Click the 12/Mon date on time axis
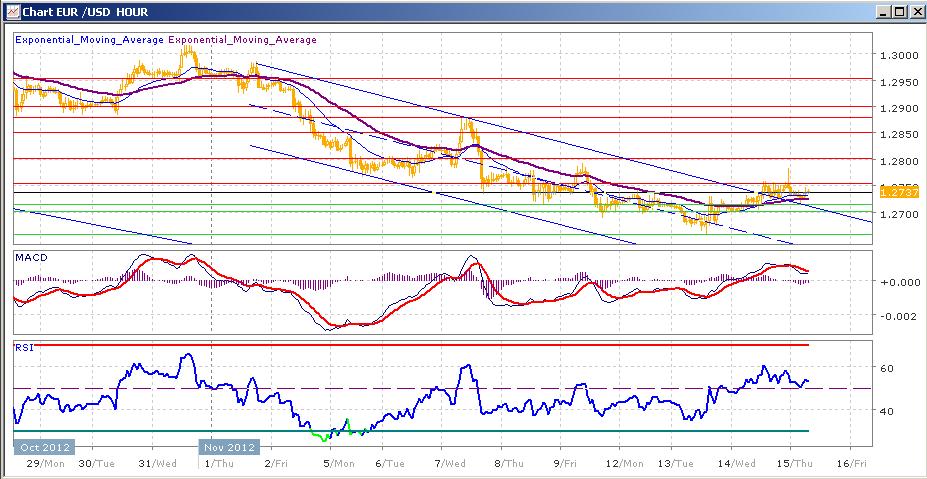Screen dimensions: 927x479 click(628, 465)
